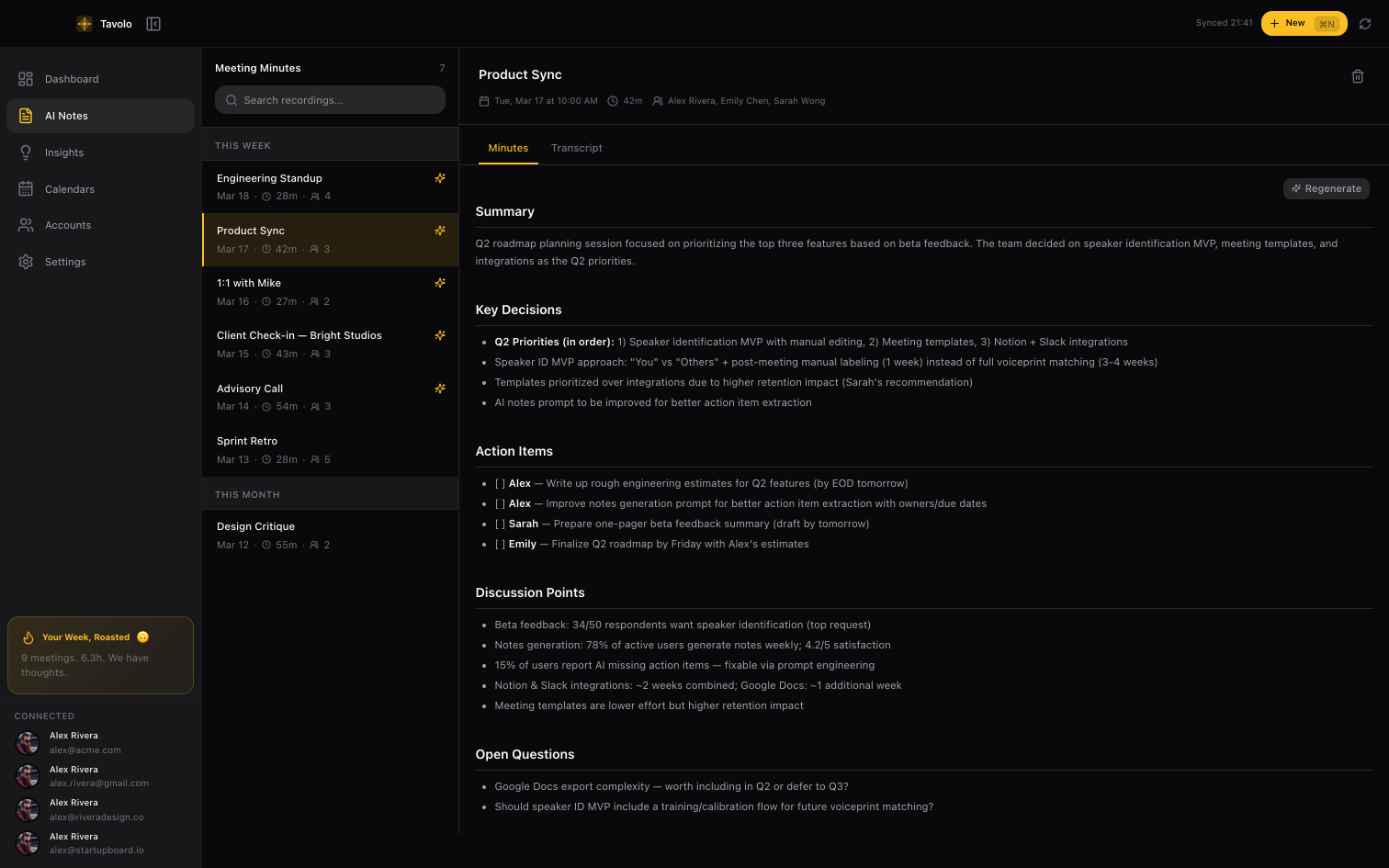Click the sparkle icon on Advisory Call
Image resolution: width=1389 pixels, height=868 pixels.
pos(440,389)
